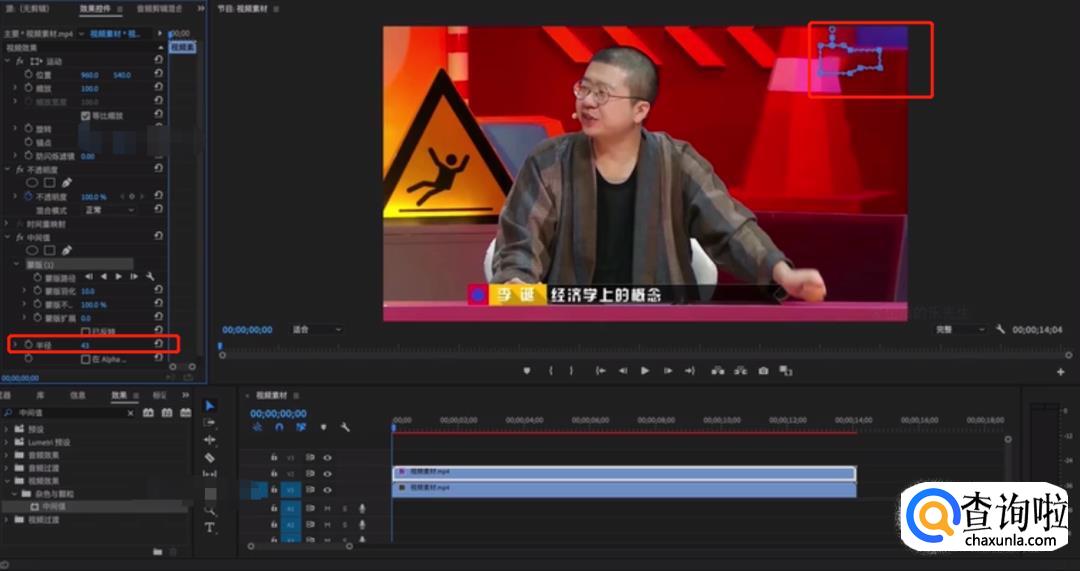The width and height of the screenshot is (1080, 571).
Task: Select the Type (T) tool
Action: [210, 528]
